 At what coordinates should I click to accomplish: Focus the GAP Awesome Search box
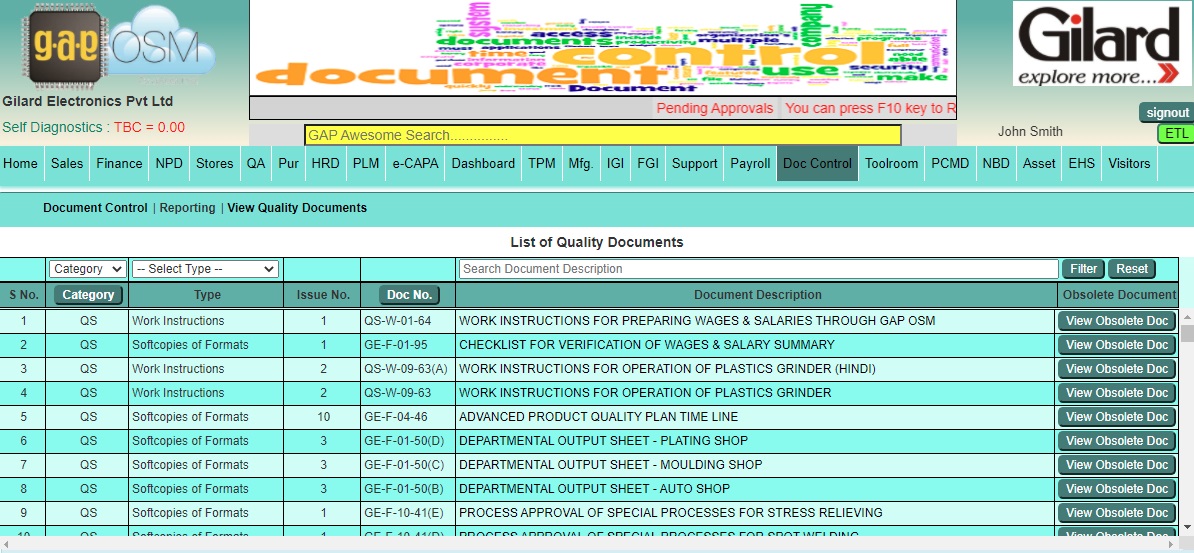click(x=602, y=135)
